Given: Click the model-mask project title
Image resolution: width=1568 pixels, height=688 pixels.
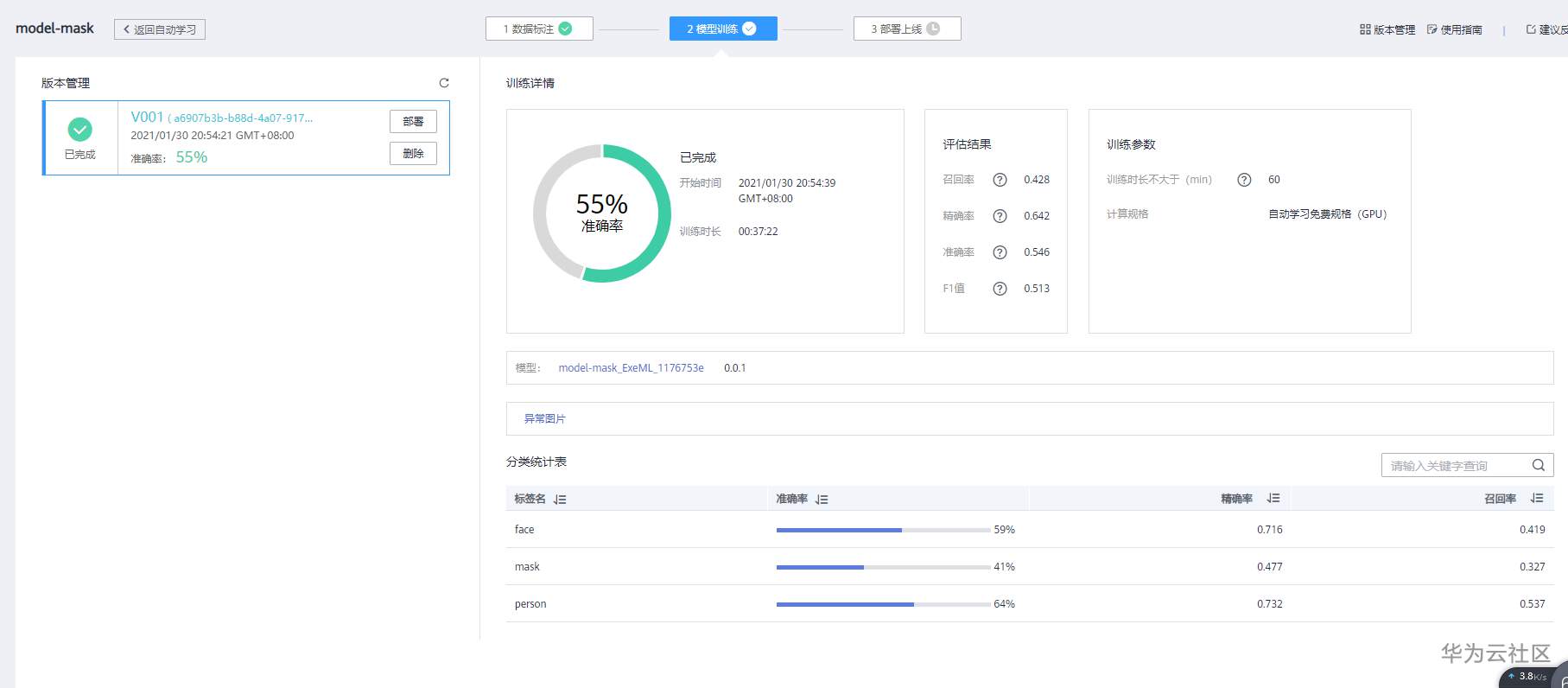Looking at the screenshot, I should point(55,29).
